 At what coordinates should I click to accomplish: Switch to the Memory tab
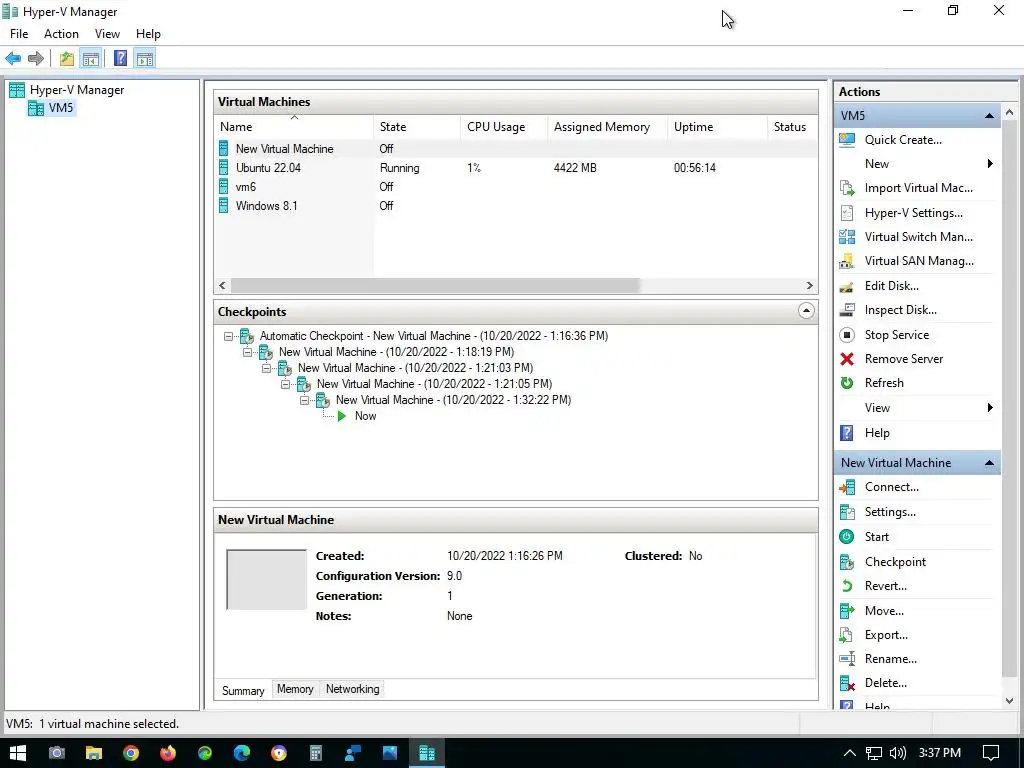click(295, 689)
